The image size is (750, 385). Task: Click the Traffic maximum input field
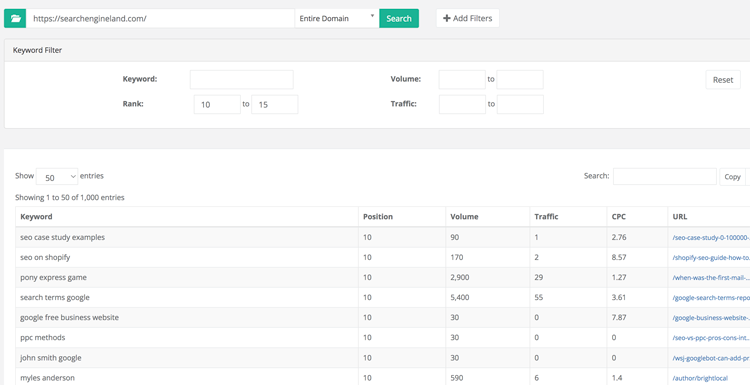coord(520,104)
